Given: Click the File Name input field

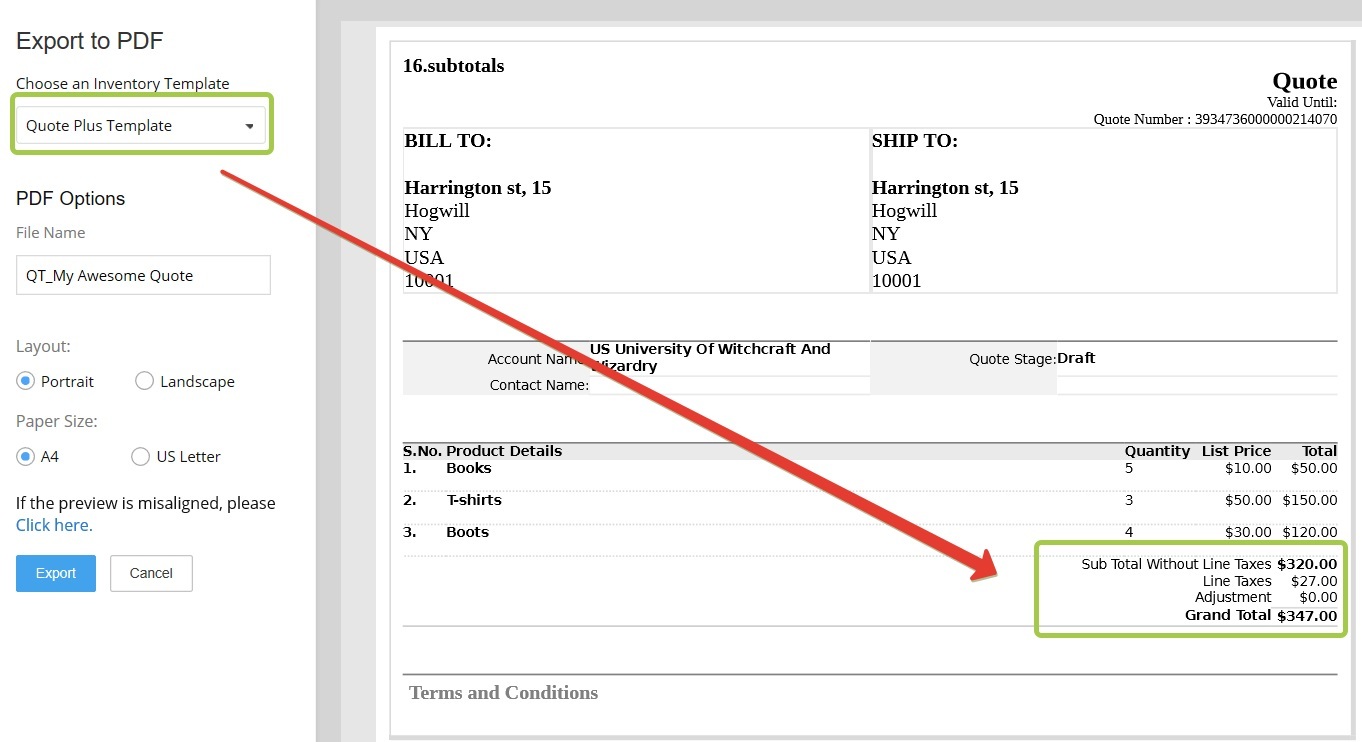Looking at the screenshot, I should click(x=143, y=275).
